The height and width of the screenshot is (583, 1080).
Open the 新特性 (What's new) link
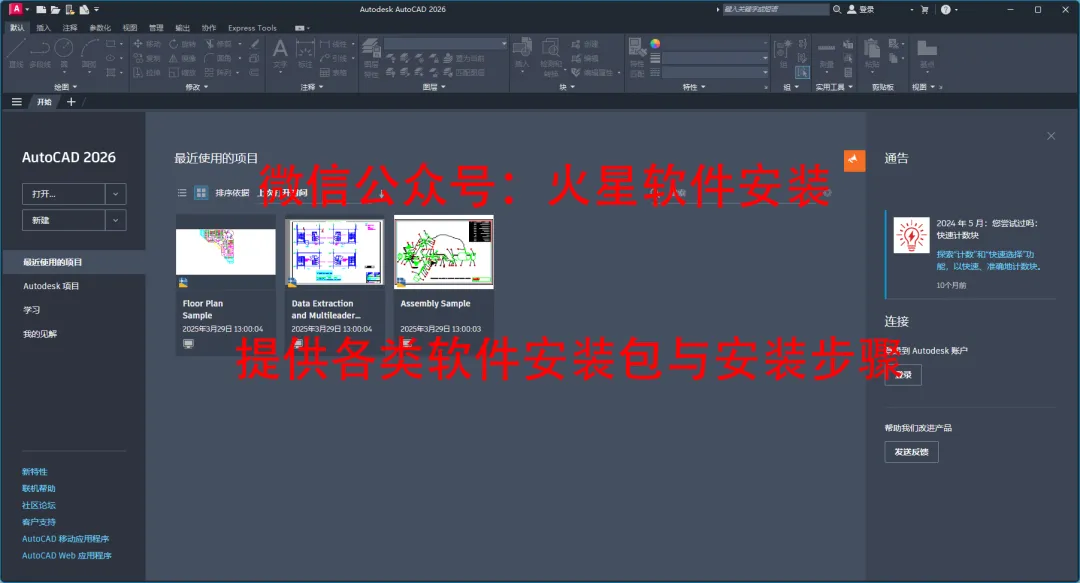pos(34,472)
